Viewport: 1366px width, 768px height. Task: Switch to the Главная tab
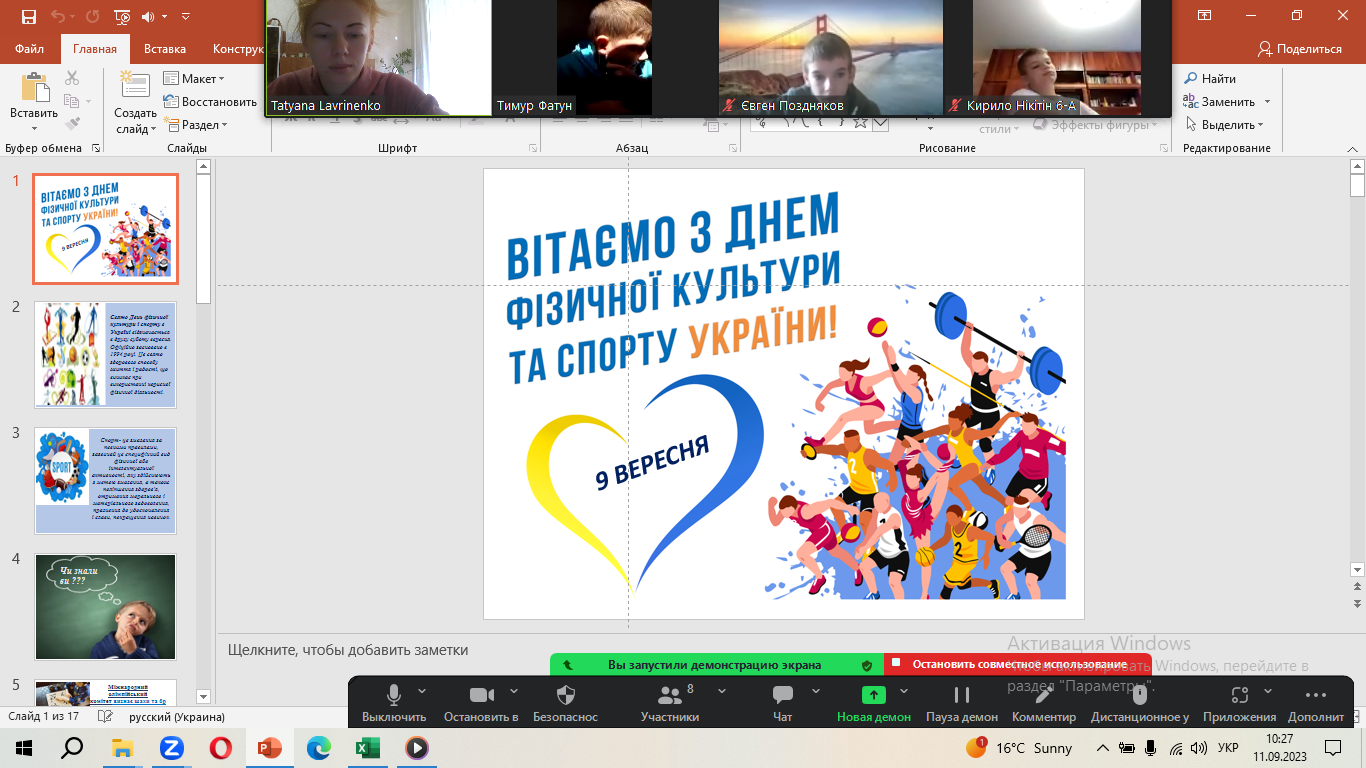pyautogui.click(x=95, y=49)
